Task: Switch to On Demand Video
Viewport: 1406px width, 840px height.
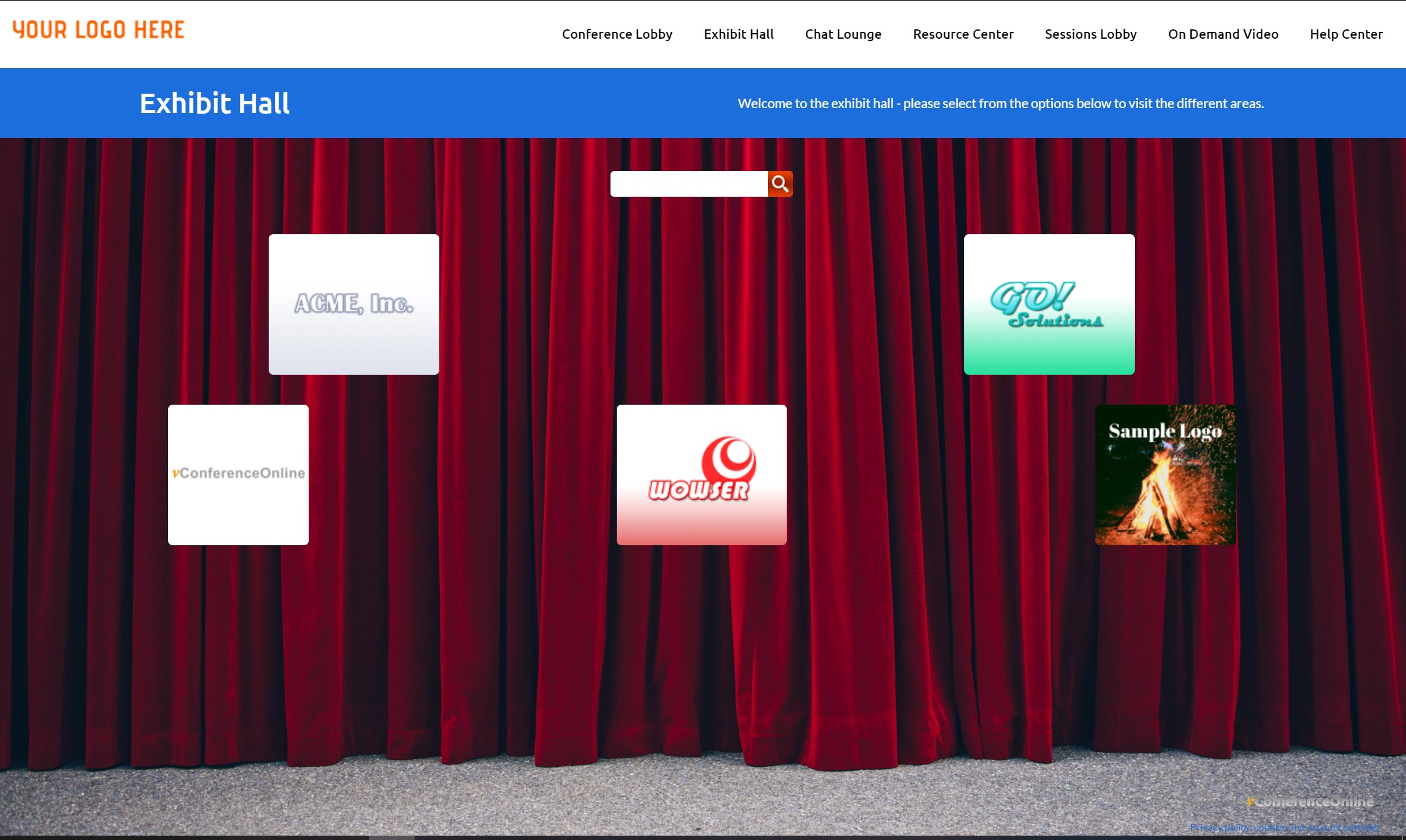Action: 1223,34
